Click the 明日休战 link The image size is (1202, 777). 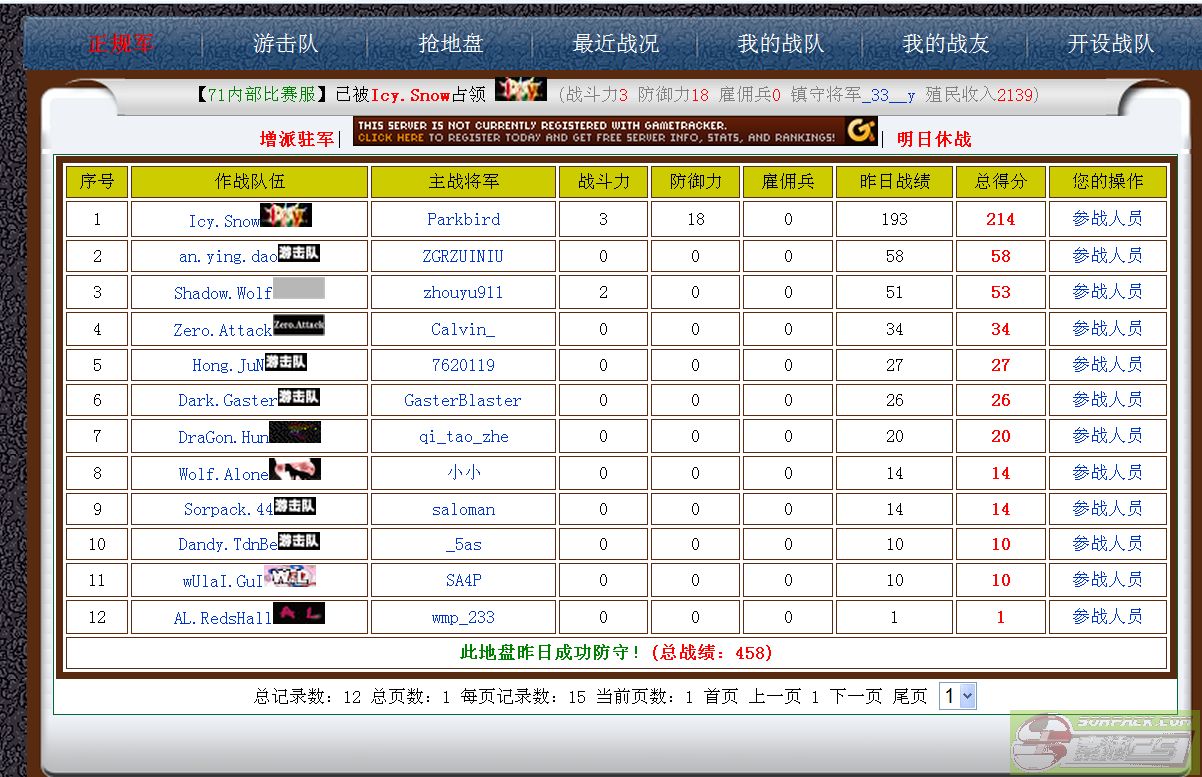[x=934, y=139]
